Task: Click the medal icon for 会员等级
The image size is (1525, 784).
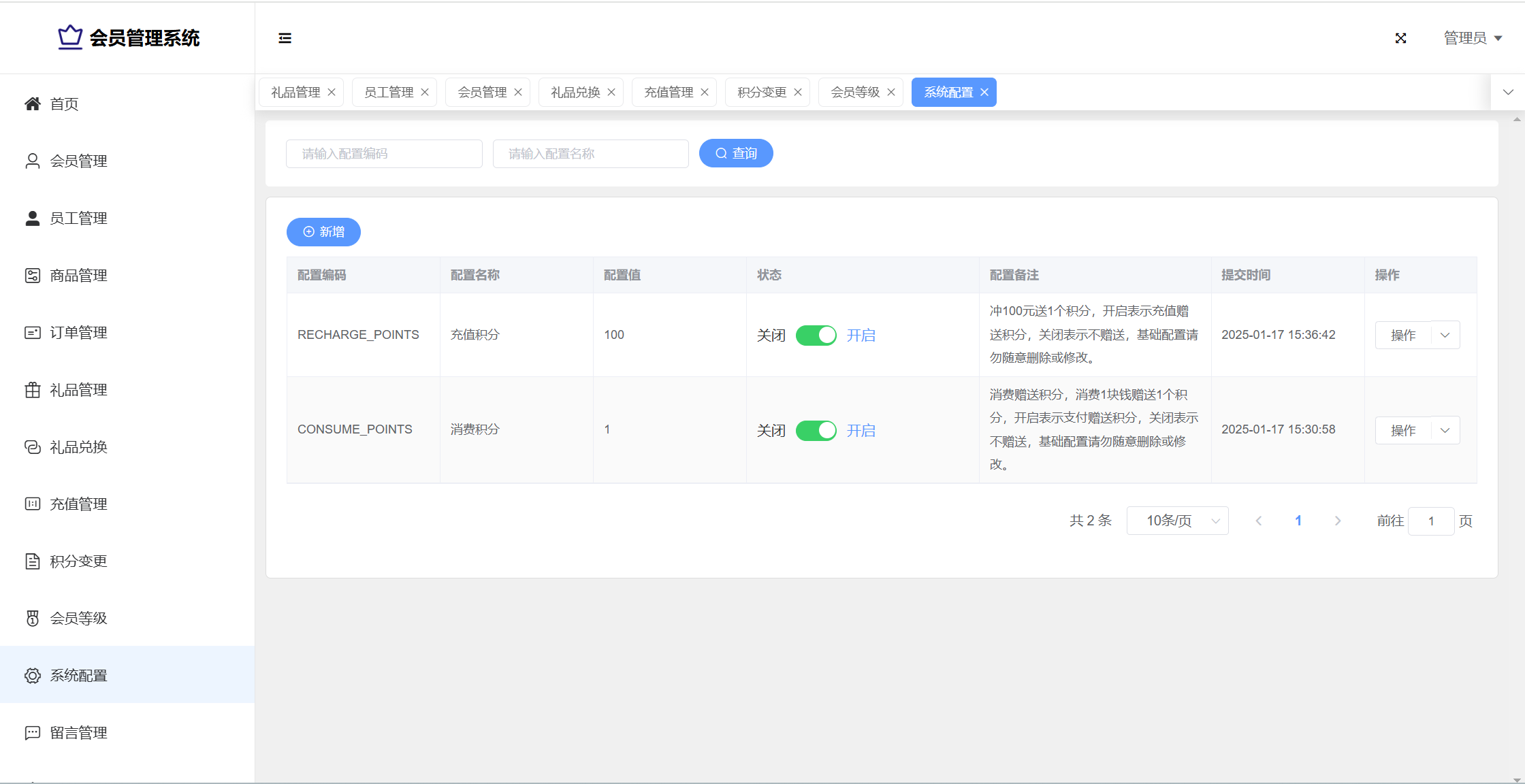Action: coord(32,618)
